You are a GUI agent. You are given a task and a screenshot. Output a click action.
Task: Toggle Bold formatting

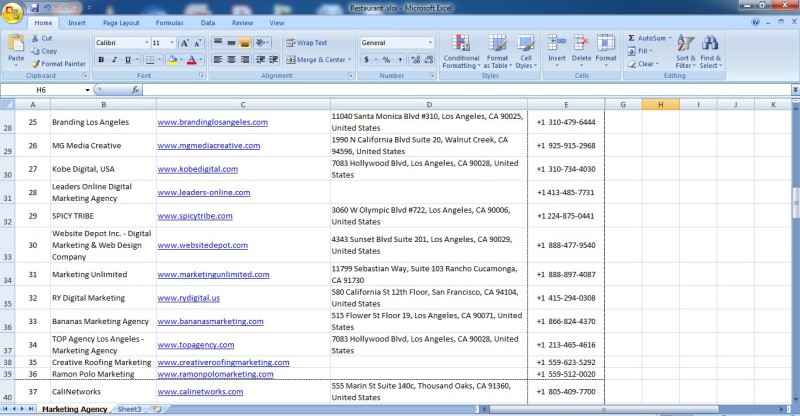point(101,60)
